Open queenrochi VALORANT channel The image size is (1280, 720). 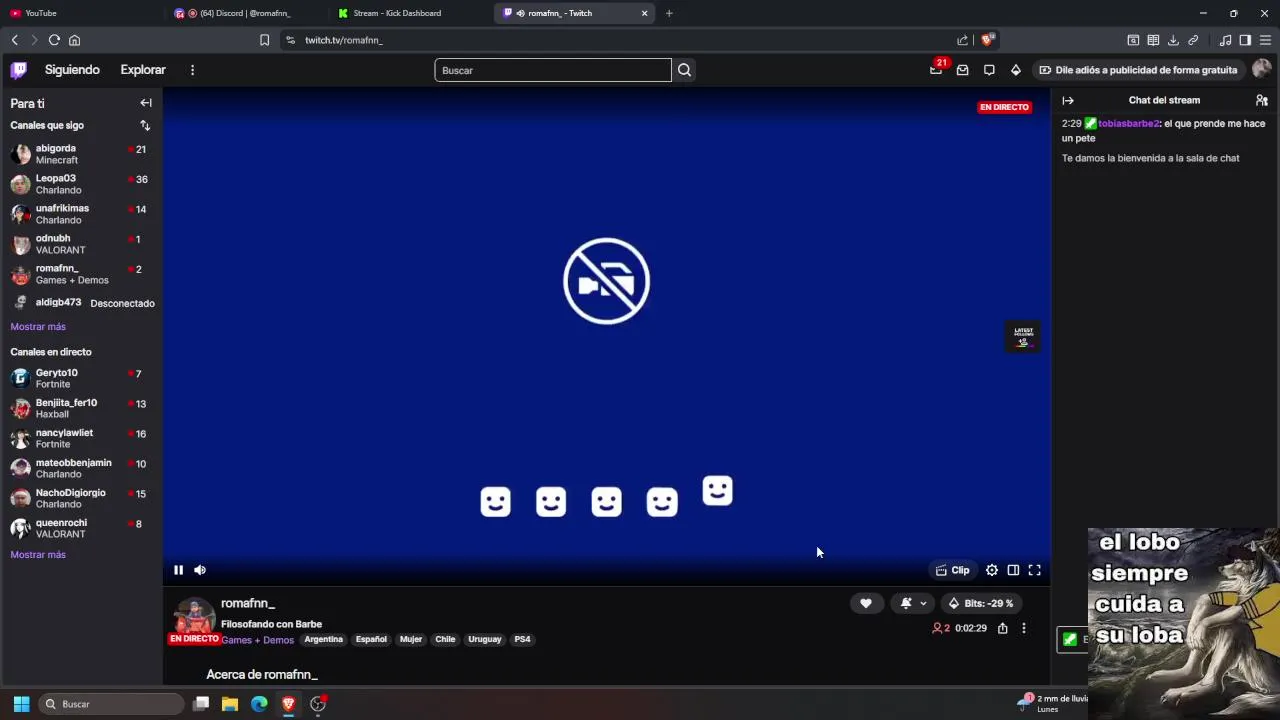(x=81, y=528)
